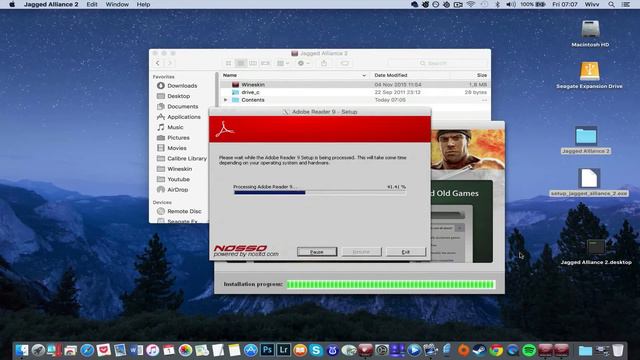Image resolution: width=640 pixels, height=360 pixels.
Task: Expand the Contents folder disclosure triangle
Action: (x=225, y=100)
